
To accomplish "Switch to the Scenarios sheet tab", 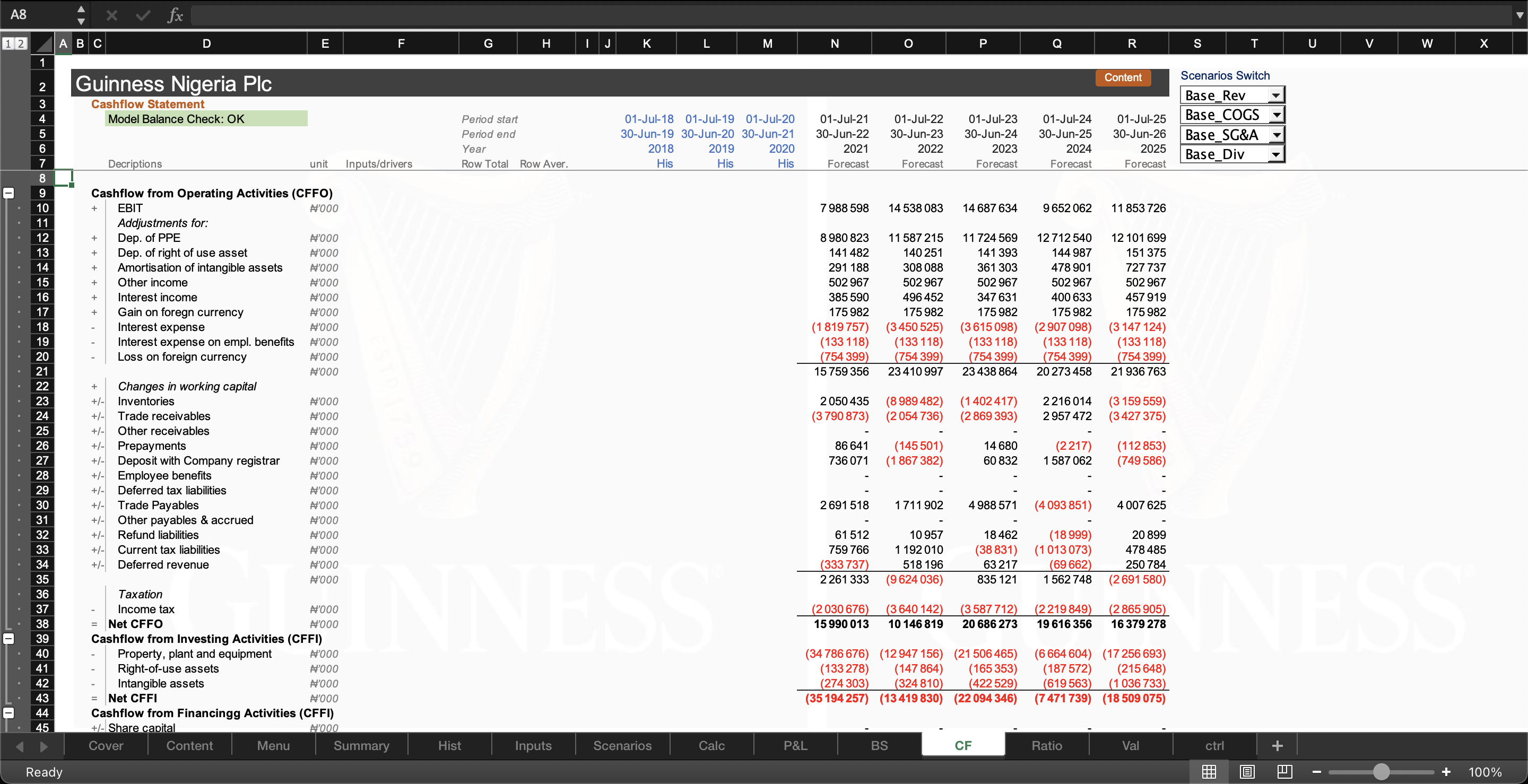I will [622, 745].
